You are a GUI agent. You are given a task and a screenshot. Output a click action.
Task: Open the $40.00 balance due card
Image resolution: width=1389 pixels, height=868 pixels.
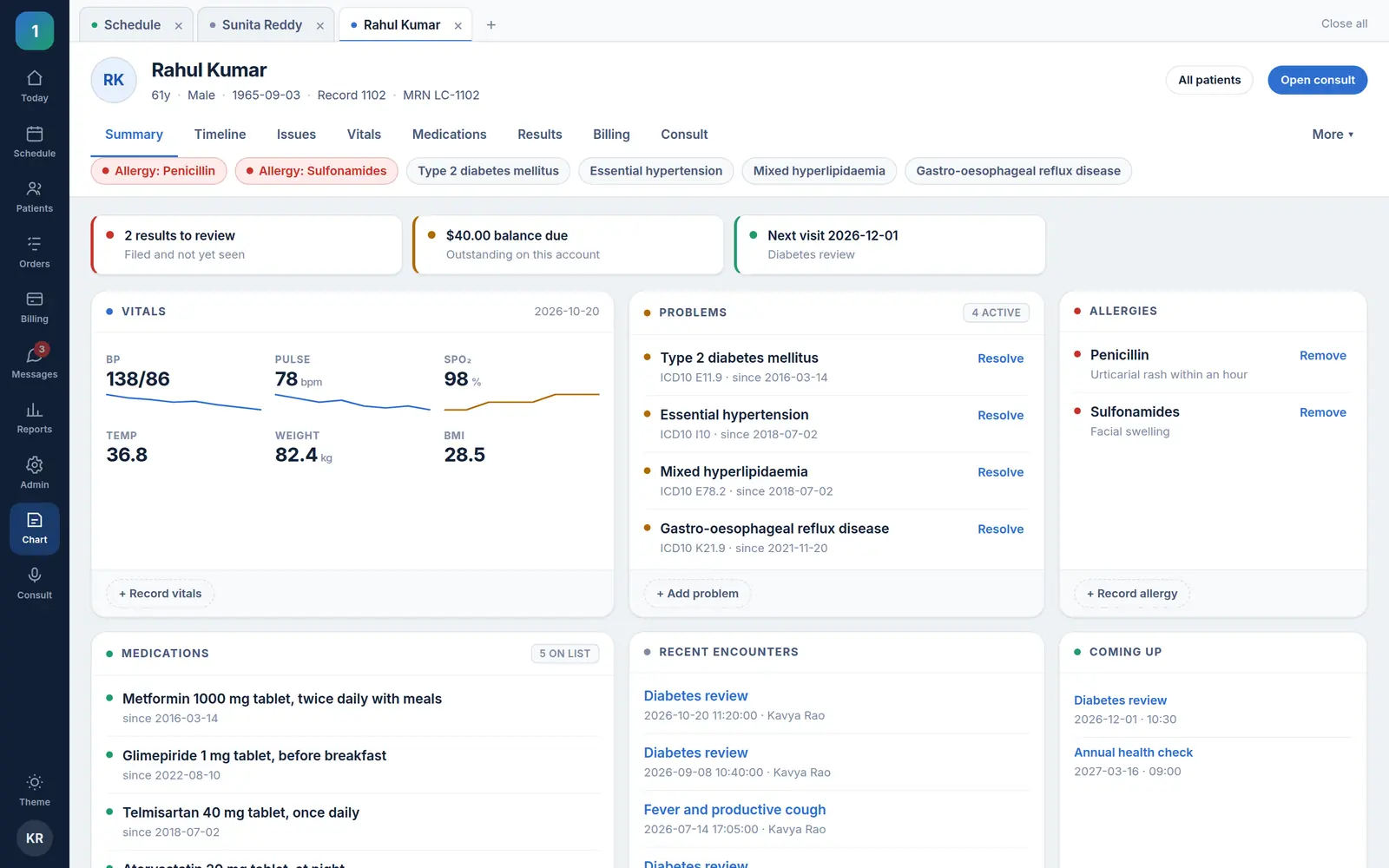click(x=569, y=245)
